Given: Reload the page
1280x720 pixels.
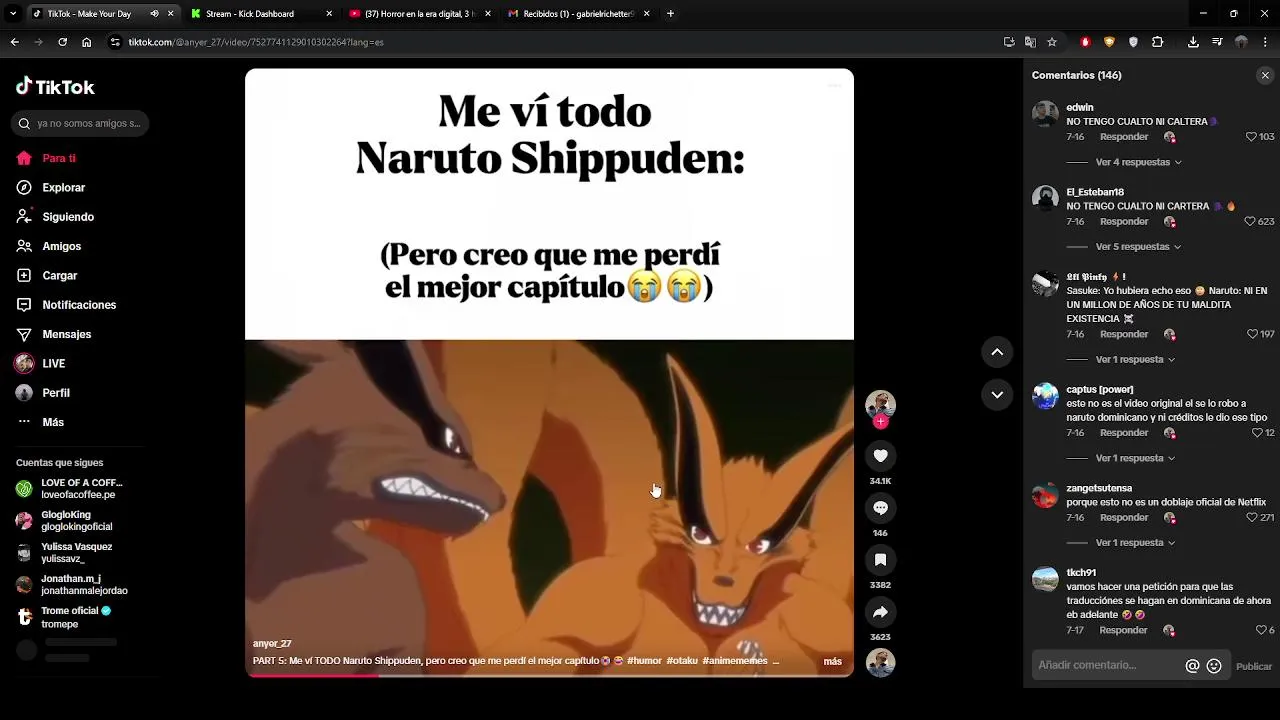Looking at the screenshot, I should point(62,42).
